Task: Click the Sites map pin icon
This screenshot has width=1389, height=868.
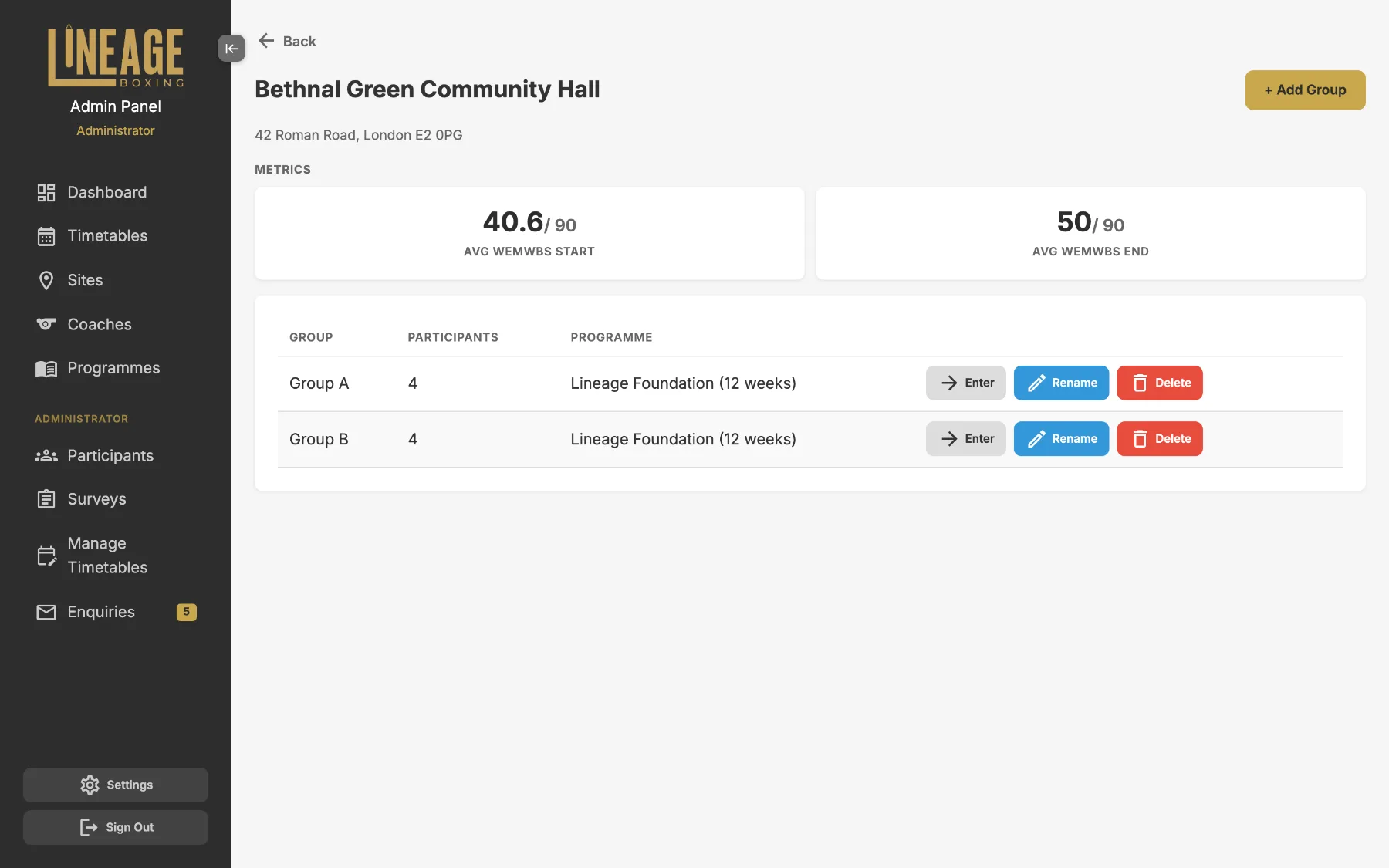Action: [46, 280]
